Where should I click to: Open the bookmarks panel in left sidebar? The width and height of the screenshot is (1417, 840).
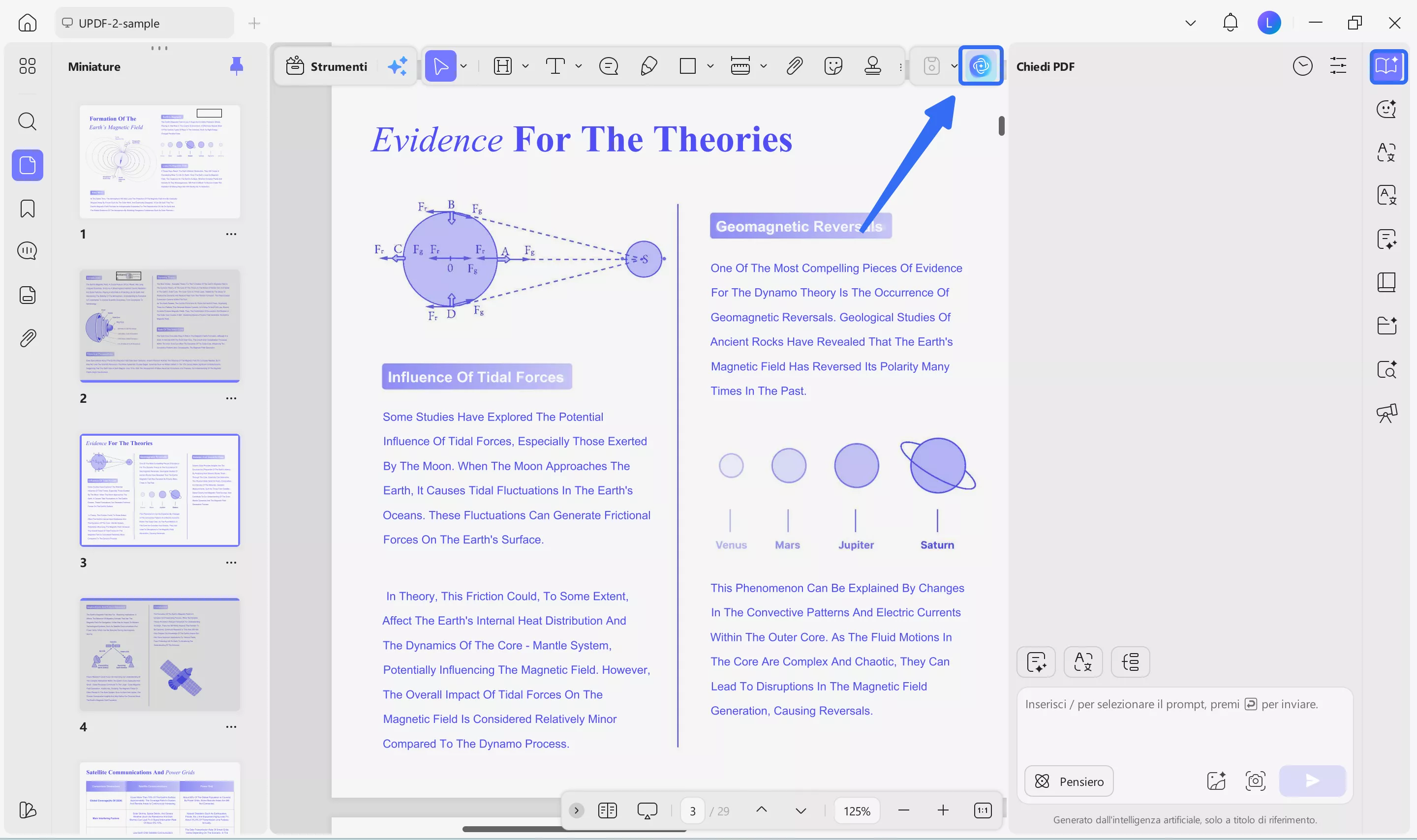[x=27, y=209]
